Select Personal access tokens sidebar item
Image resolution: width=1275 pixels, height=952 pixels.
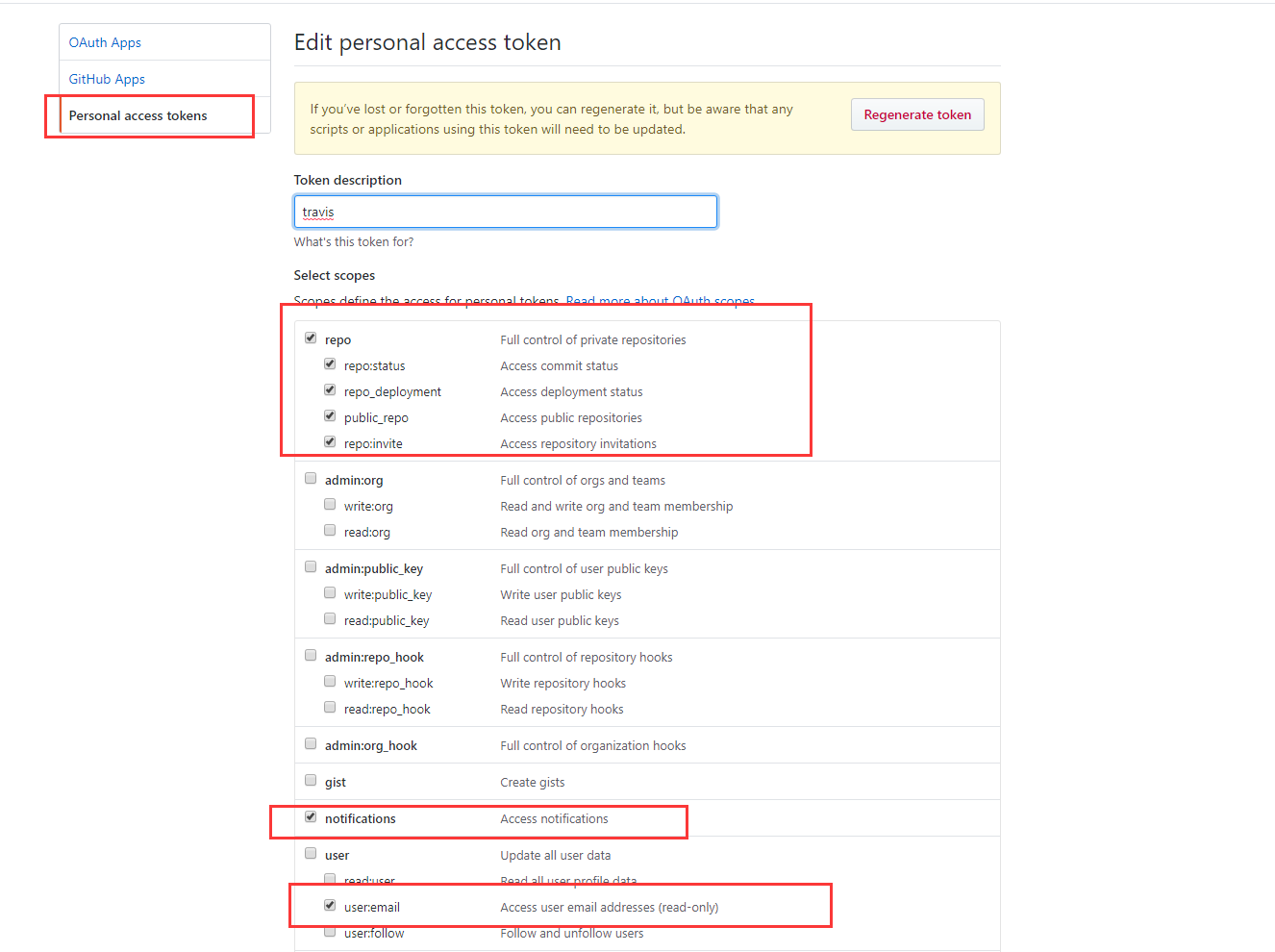point(137,115)
